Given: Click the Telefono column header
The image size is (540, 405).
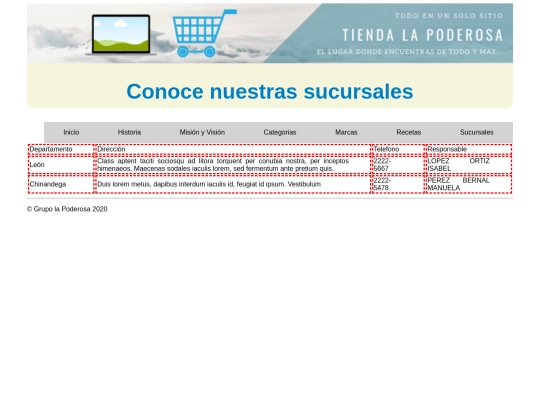Looking at the screenshot, I should [x=398, y=149].
